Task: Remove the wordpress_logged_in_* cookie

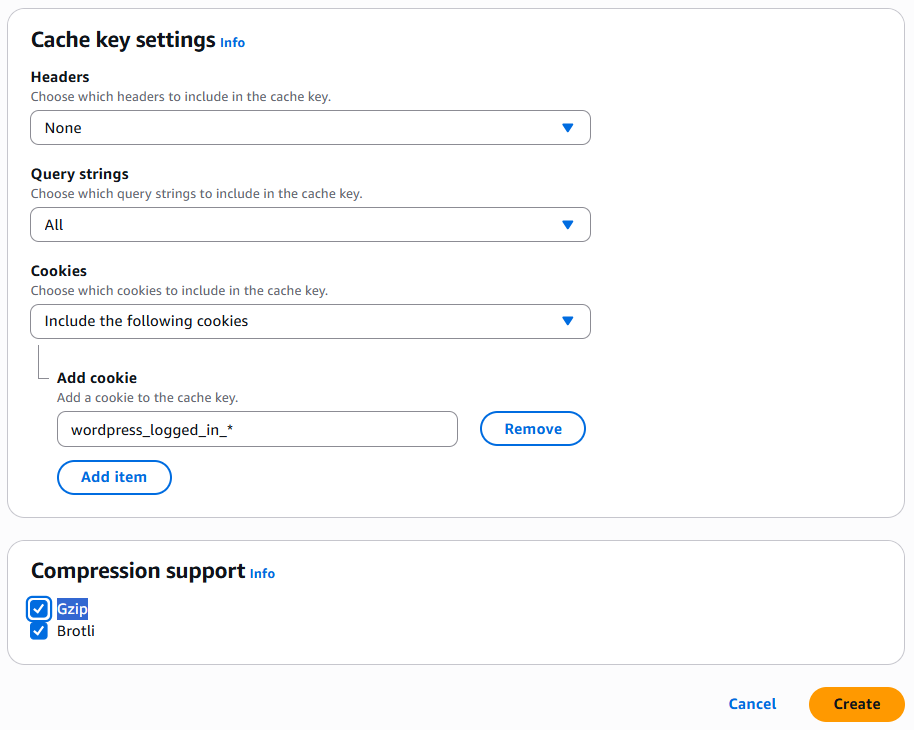Action: 532,428
